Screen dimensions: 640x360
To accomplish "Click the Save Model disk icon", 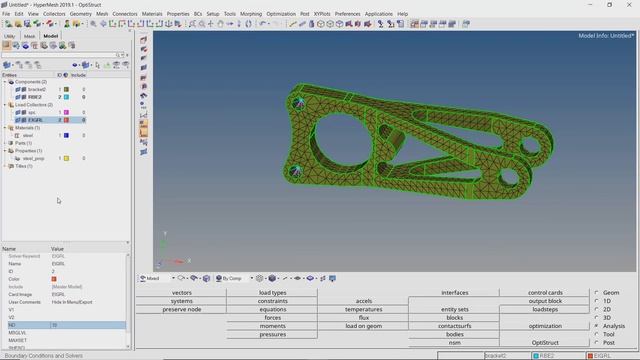I will (x=27, y=24).
